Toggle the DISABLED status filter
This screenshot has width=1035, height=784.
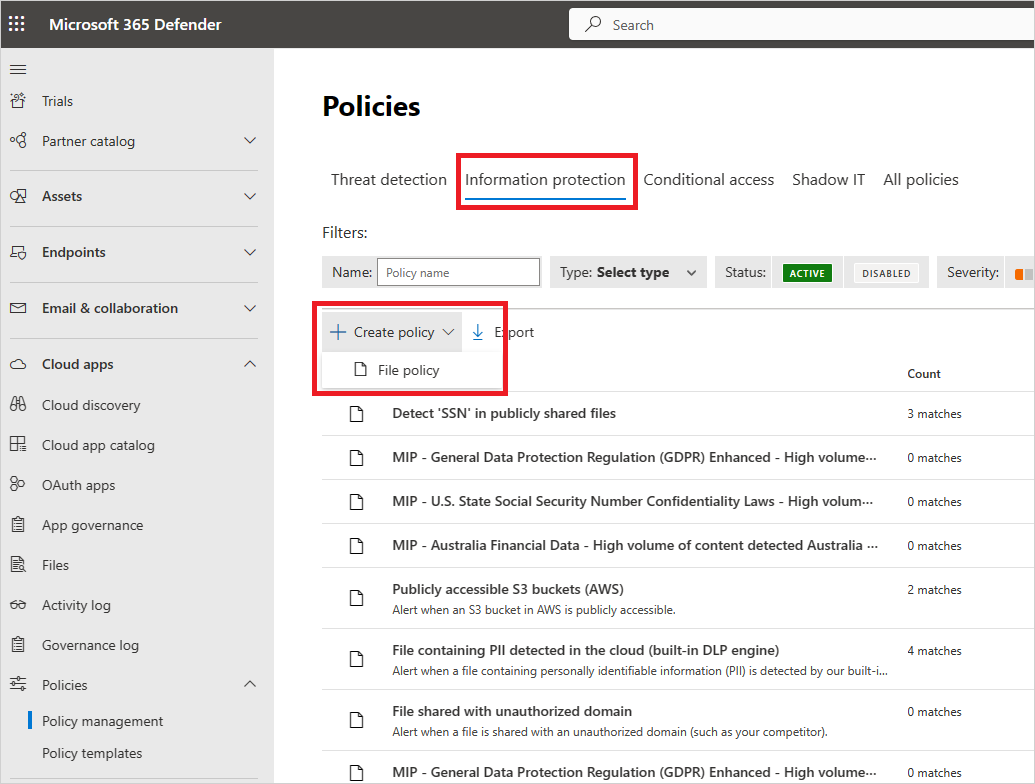pos(886,273)
